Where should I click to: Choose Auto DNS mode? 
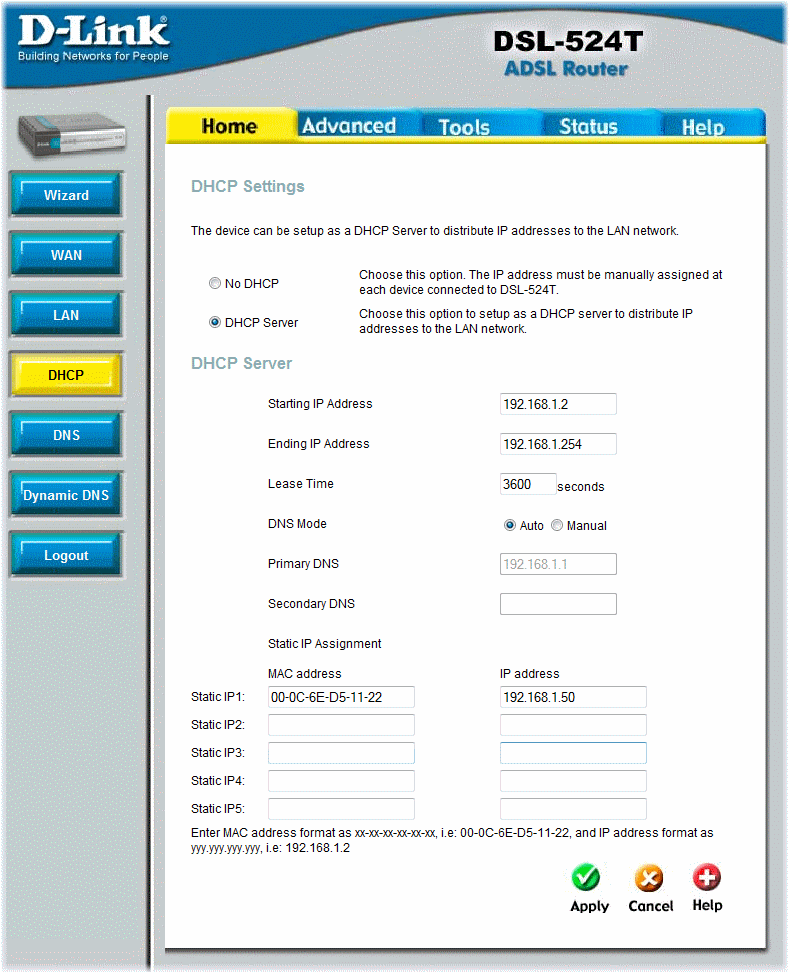[x=510, y=525]
